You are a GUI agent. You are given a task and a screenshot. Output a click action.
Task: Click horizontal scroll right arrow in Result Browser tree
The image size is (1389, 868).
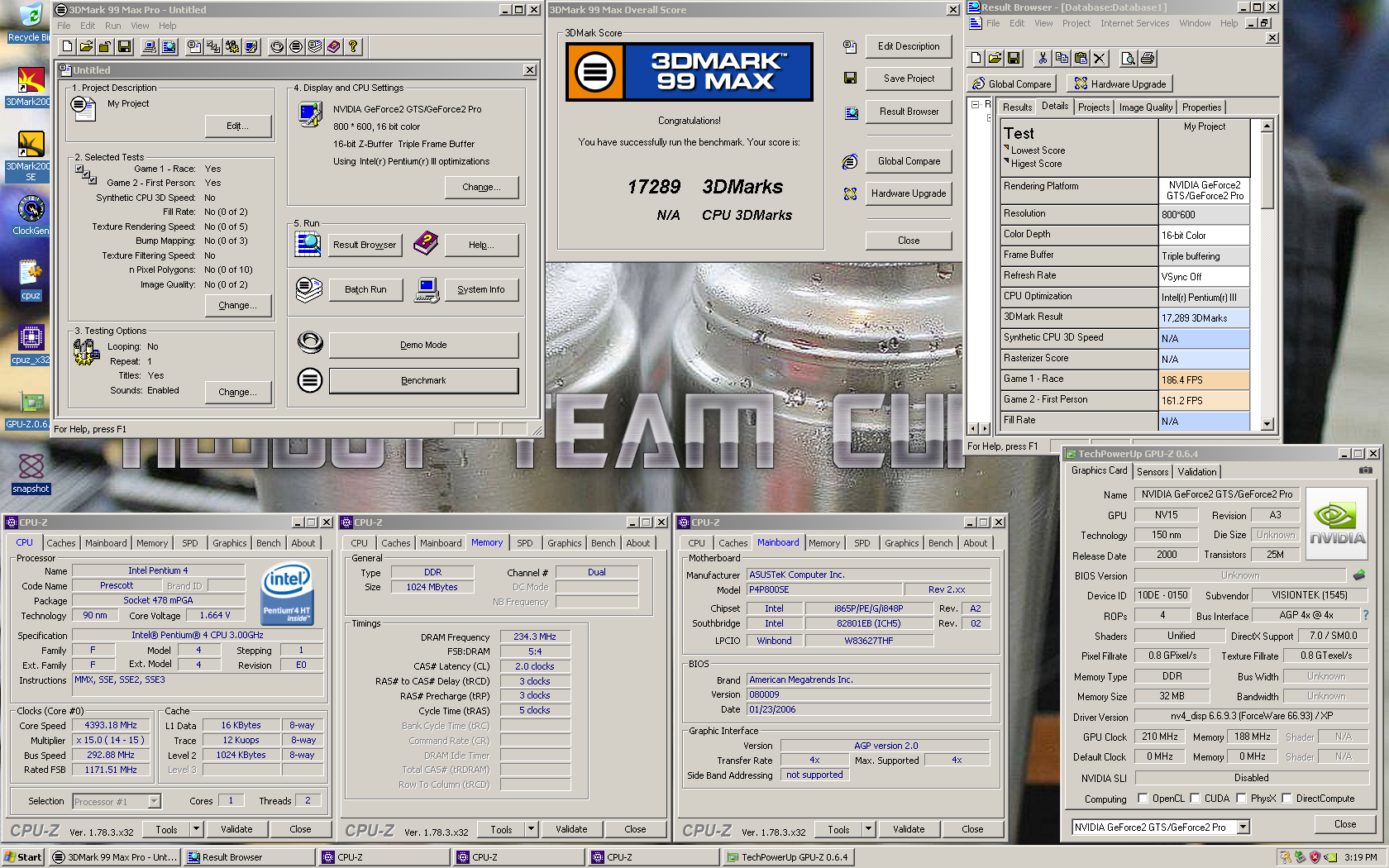tap(985, 428)
